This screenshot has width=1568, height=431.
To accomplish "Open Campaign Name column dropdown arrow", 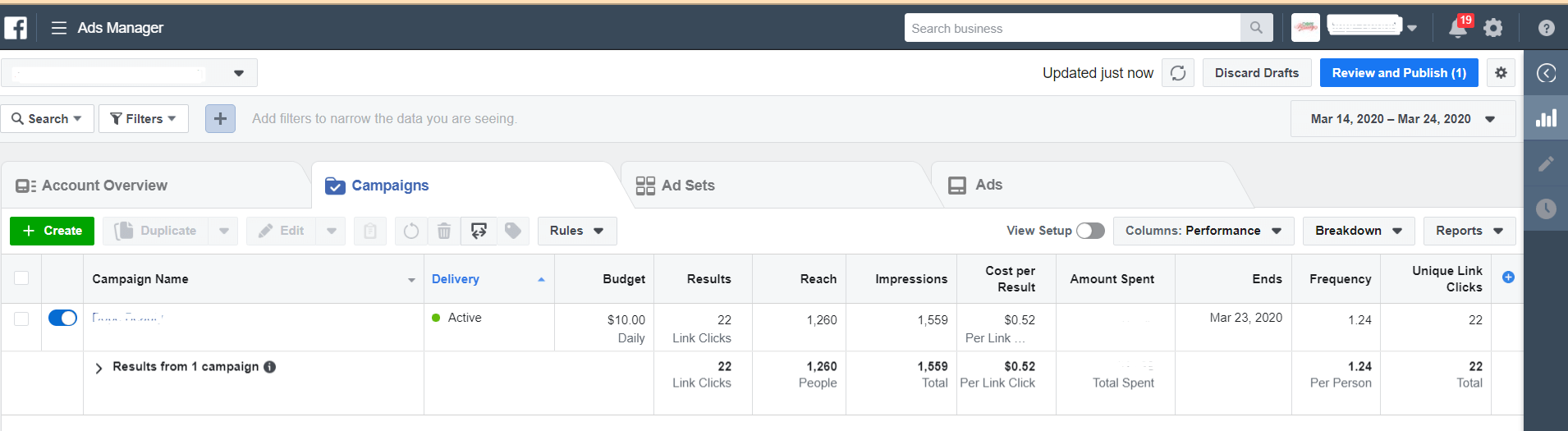I will [x=411, y=280].
